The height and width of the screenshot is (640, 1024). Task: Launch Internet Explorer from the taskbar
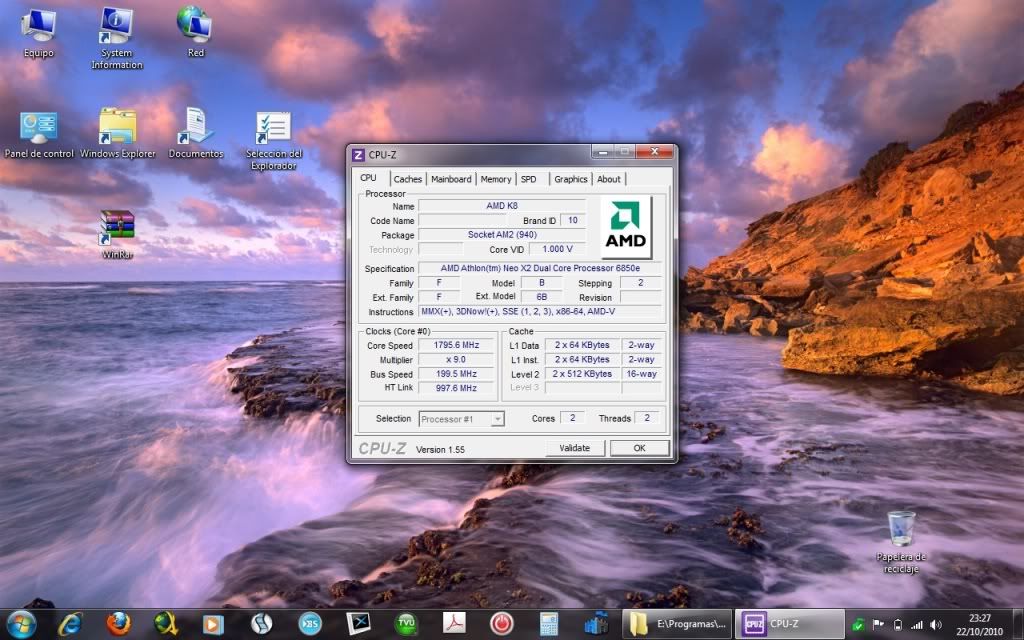coord(69,624)
